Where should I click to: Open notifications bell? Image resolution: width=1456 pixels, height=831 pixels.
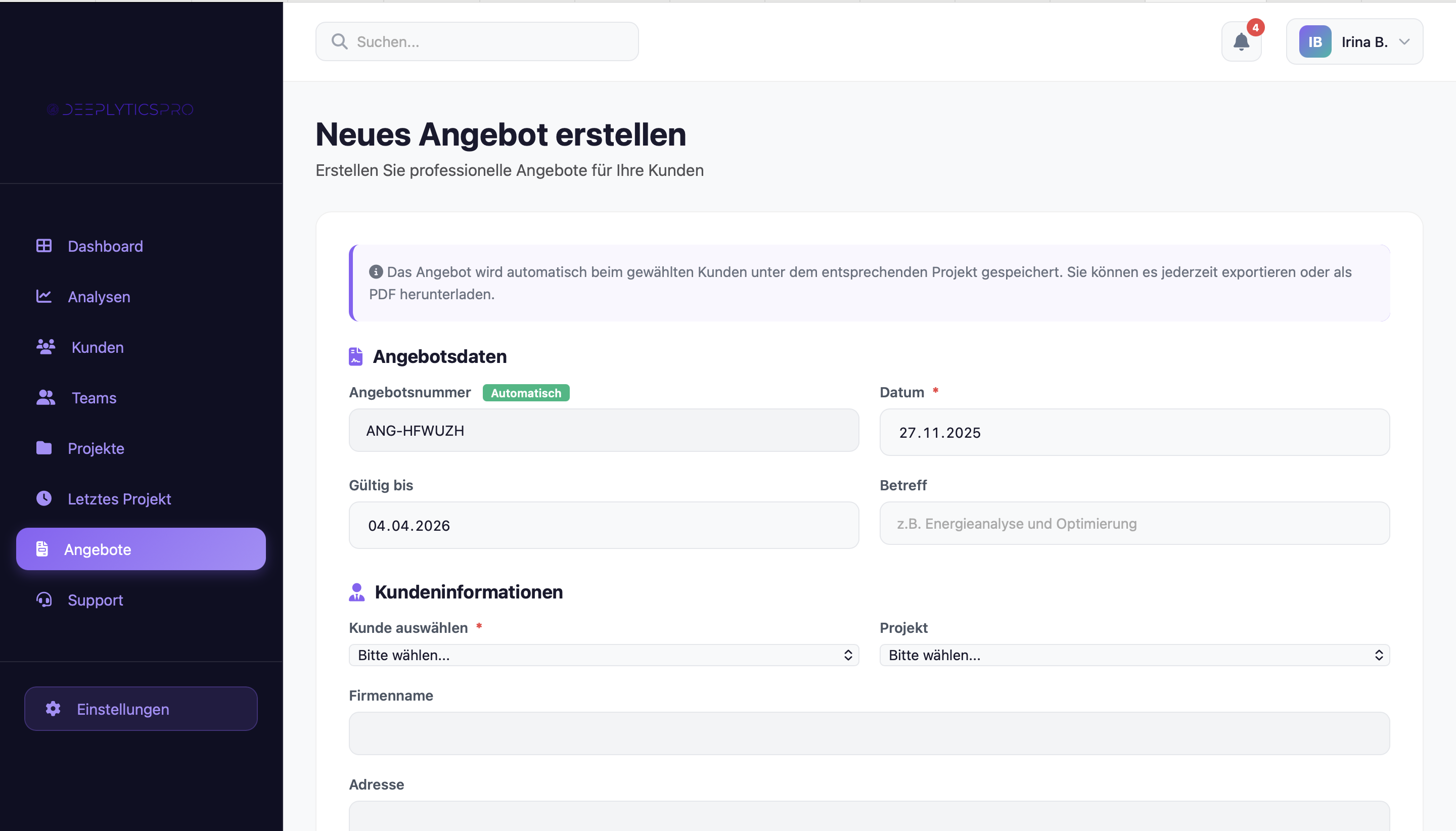click(x=1242, y=41)
